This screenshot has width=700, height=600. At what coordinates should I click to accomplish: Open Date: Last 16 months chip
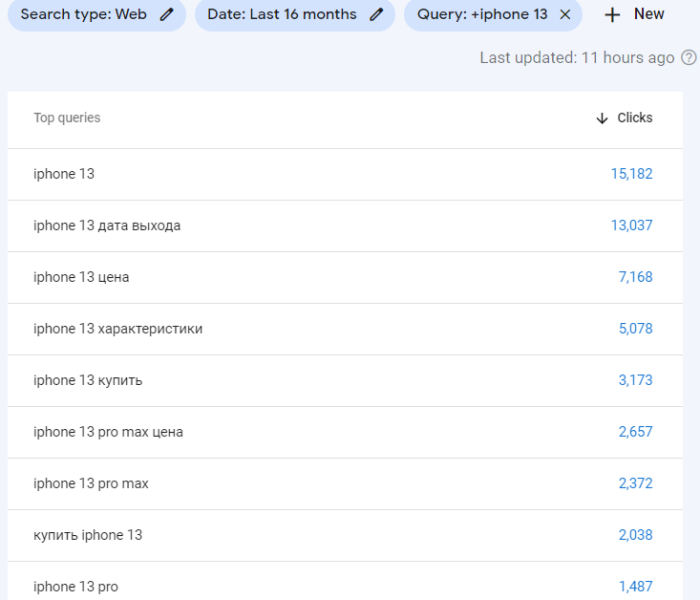295,14
